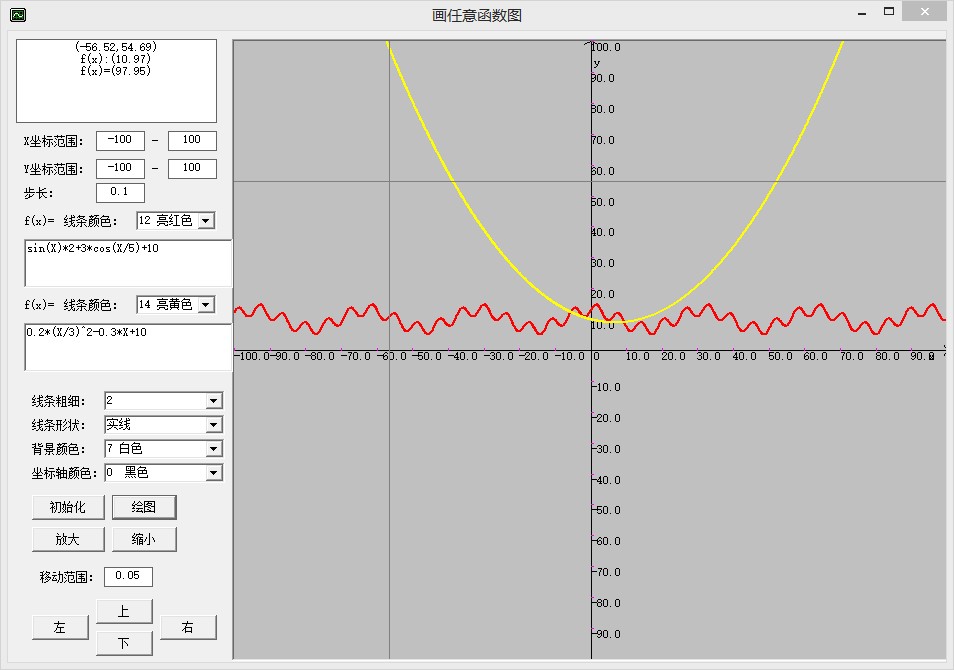The height and width of the screenshot is (670, 954).
Task: Click the app icon in title bar
Action: click(x=17, y=15)
